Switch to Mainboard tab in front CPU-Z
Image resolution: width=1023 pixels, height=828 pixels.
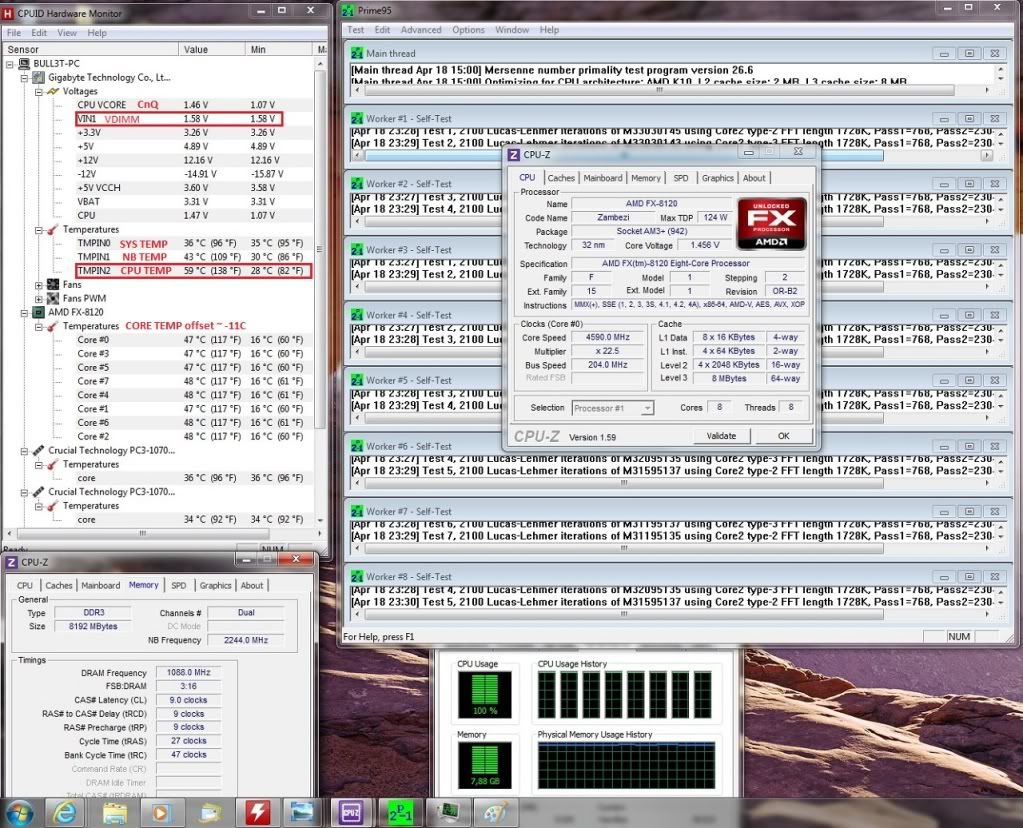[x=603, y=178]
